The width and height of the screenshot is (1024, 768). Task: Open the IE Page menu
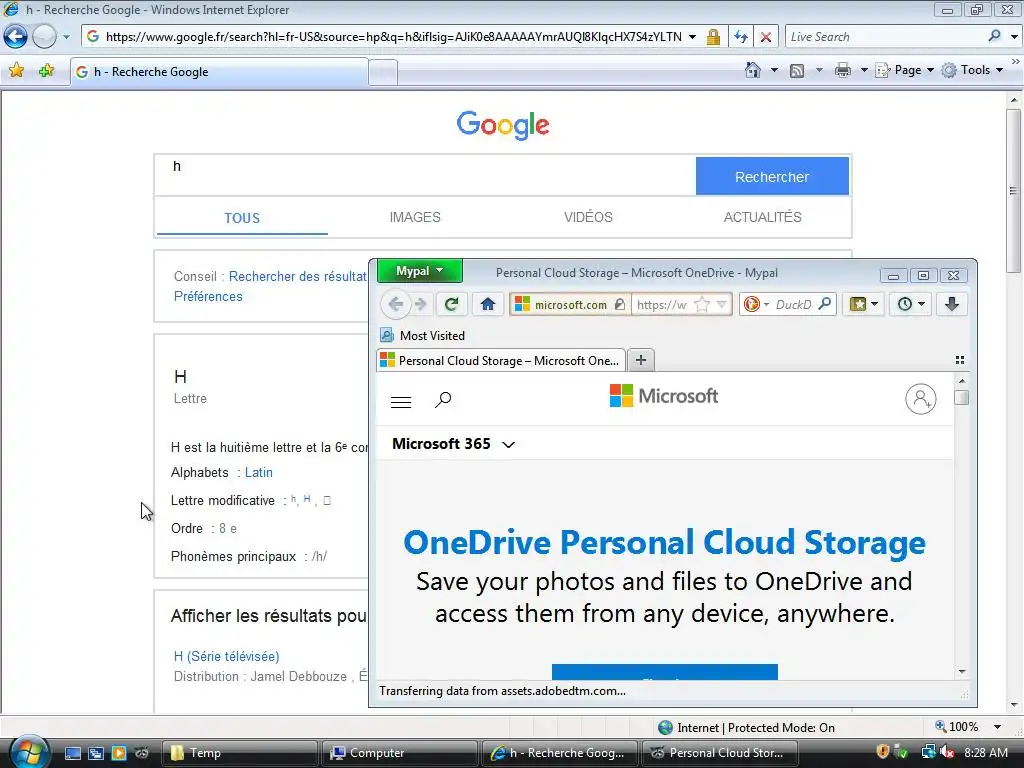[904, 70]
